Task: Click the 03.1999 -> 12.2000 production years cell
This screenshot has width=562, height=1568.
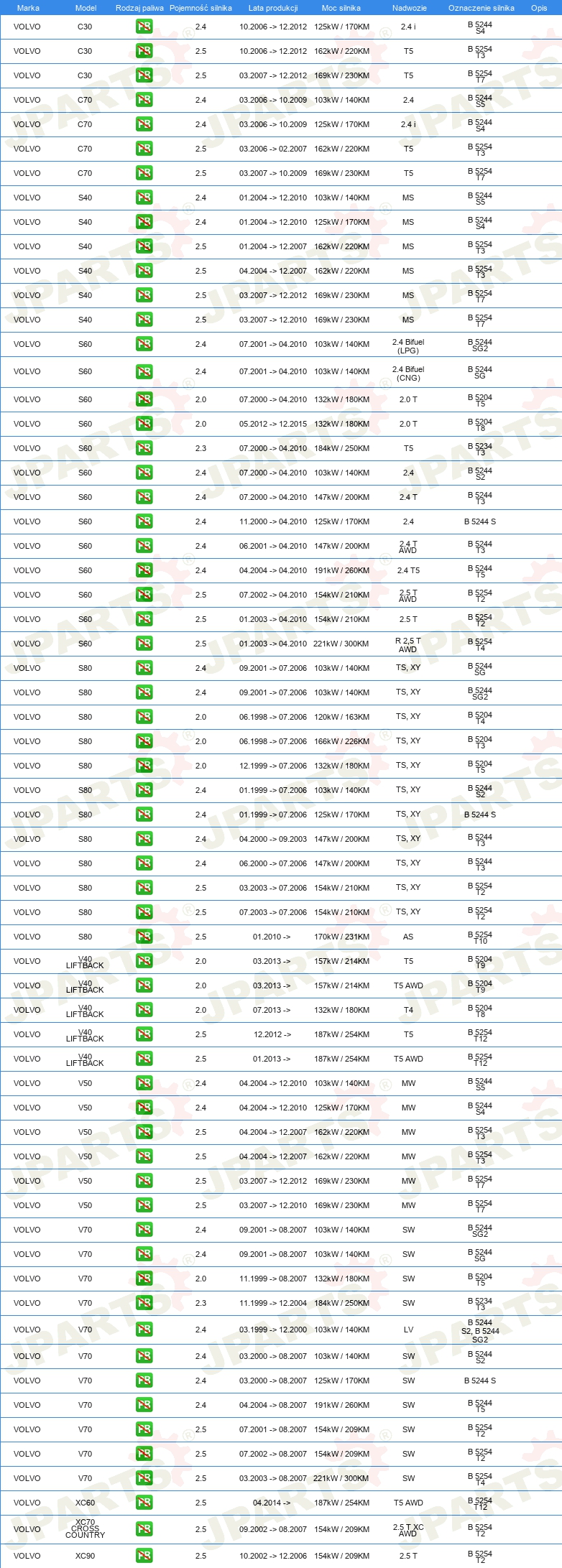Action: click(273, 1330)
